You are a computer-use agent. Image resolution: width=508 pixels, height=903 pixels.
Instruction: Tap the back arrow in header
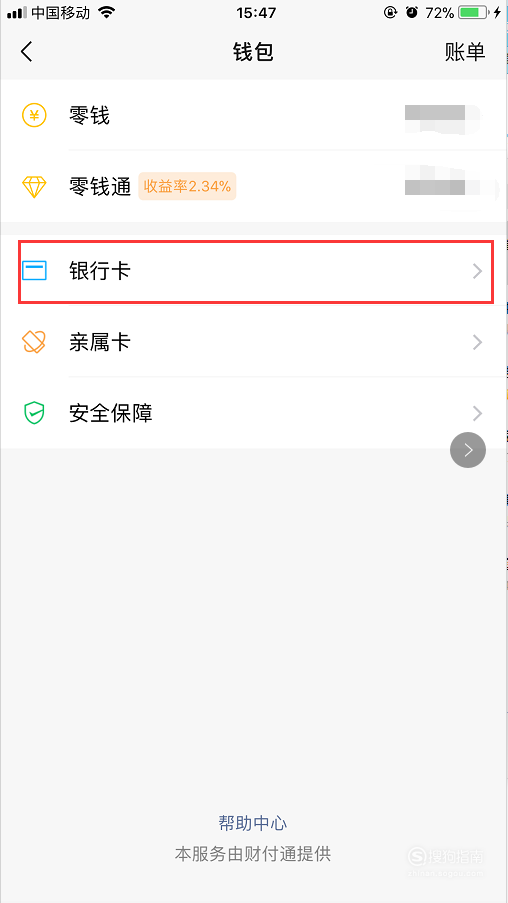pos(26,52)
